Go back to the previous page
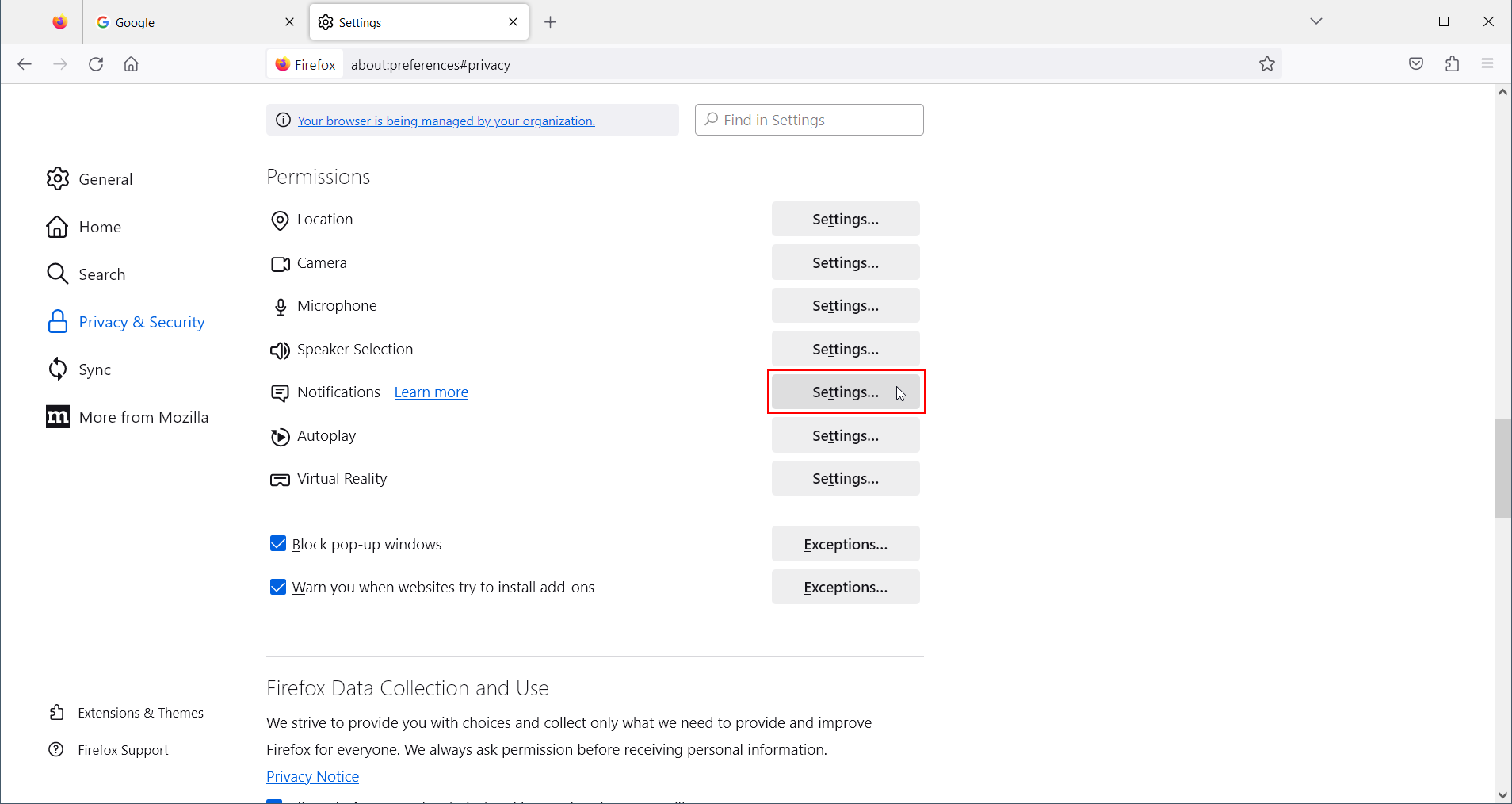 coord(25,64)
